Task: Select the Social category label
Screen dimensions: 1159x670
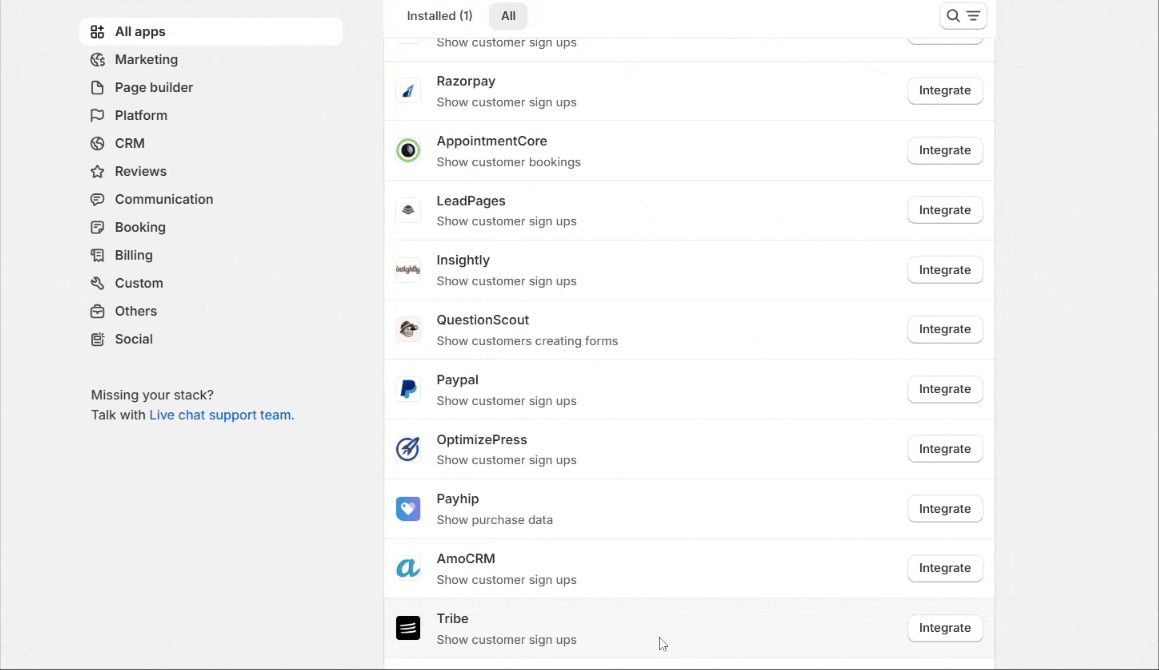Action: tap(134, 339)
